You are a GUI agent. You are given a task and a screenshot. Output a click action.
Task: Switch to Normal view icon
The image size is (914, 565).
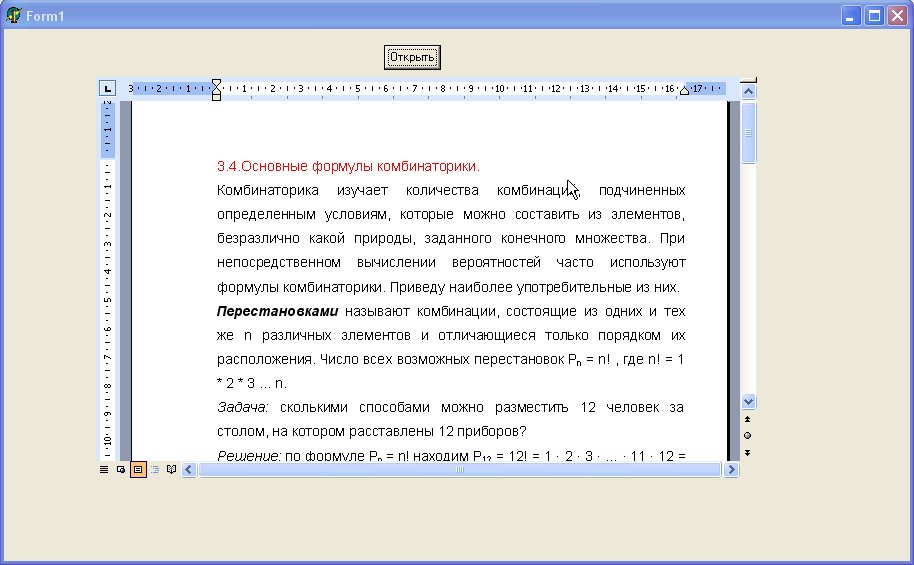click(104, 469)
